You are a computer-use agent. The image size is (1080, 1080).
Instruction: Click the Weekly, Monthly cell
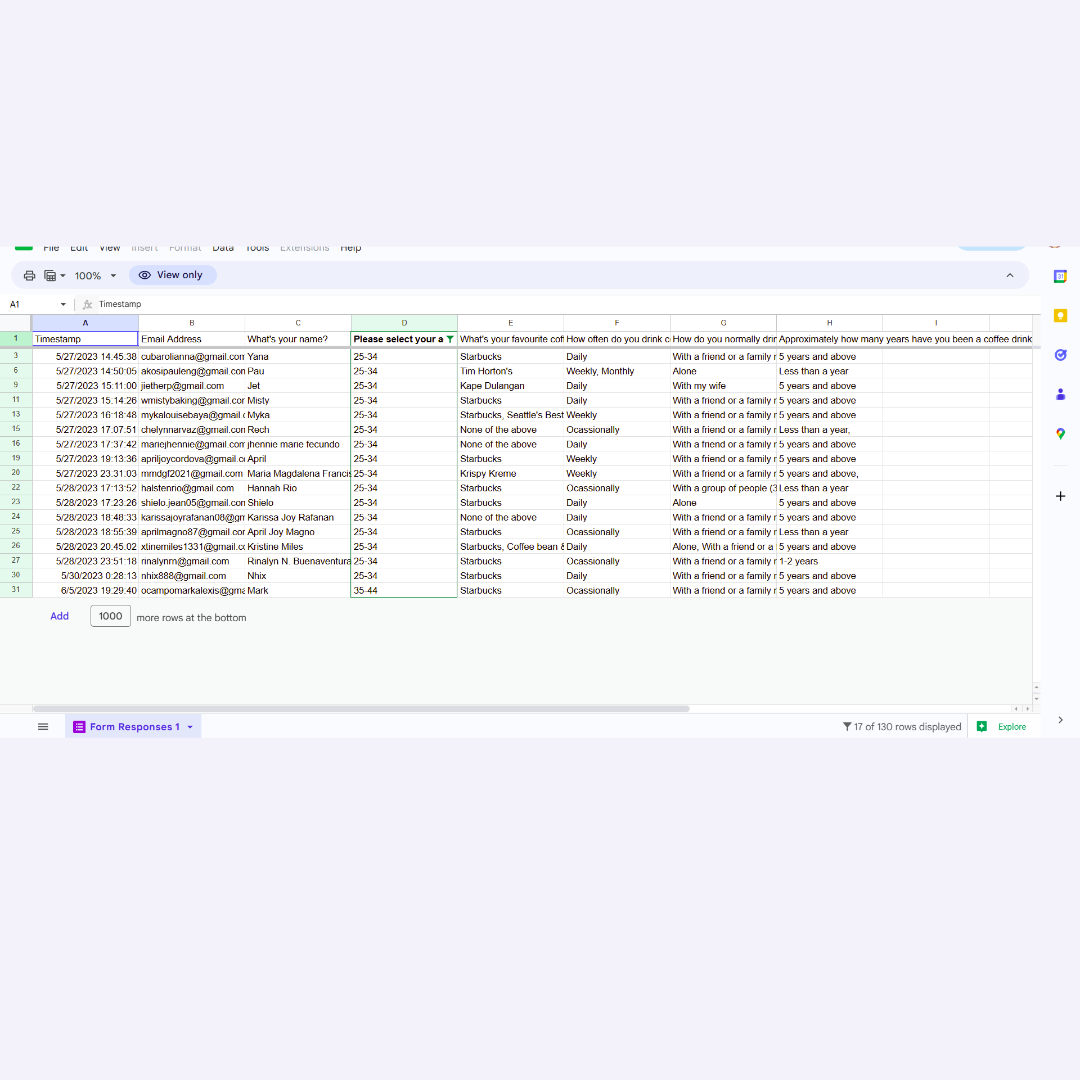click(616, 371)
